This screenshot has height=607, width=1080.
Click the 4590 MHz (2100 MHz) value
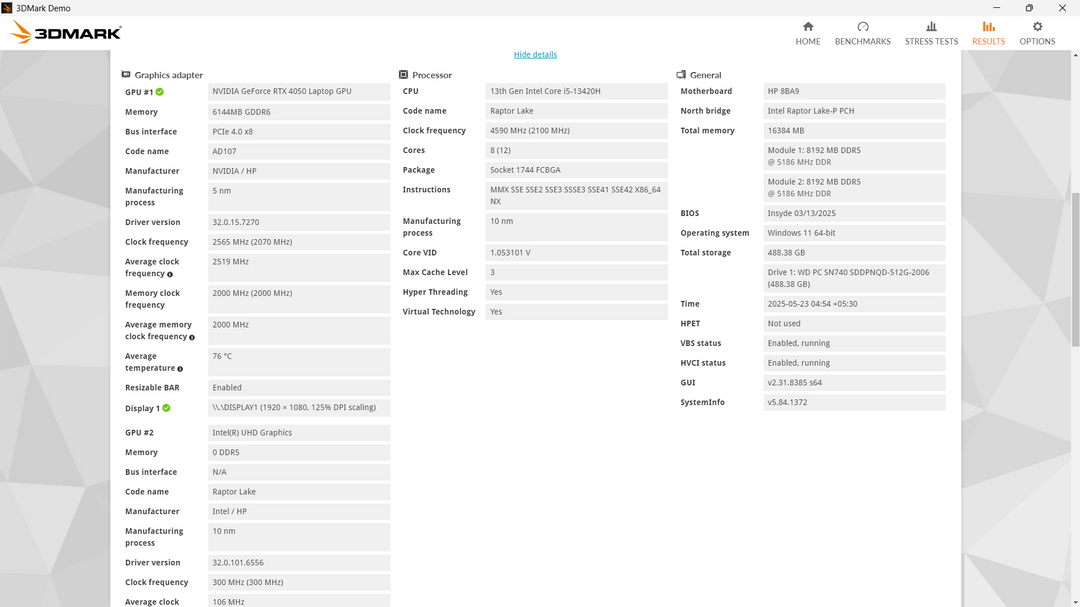[x=577, y=130]
